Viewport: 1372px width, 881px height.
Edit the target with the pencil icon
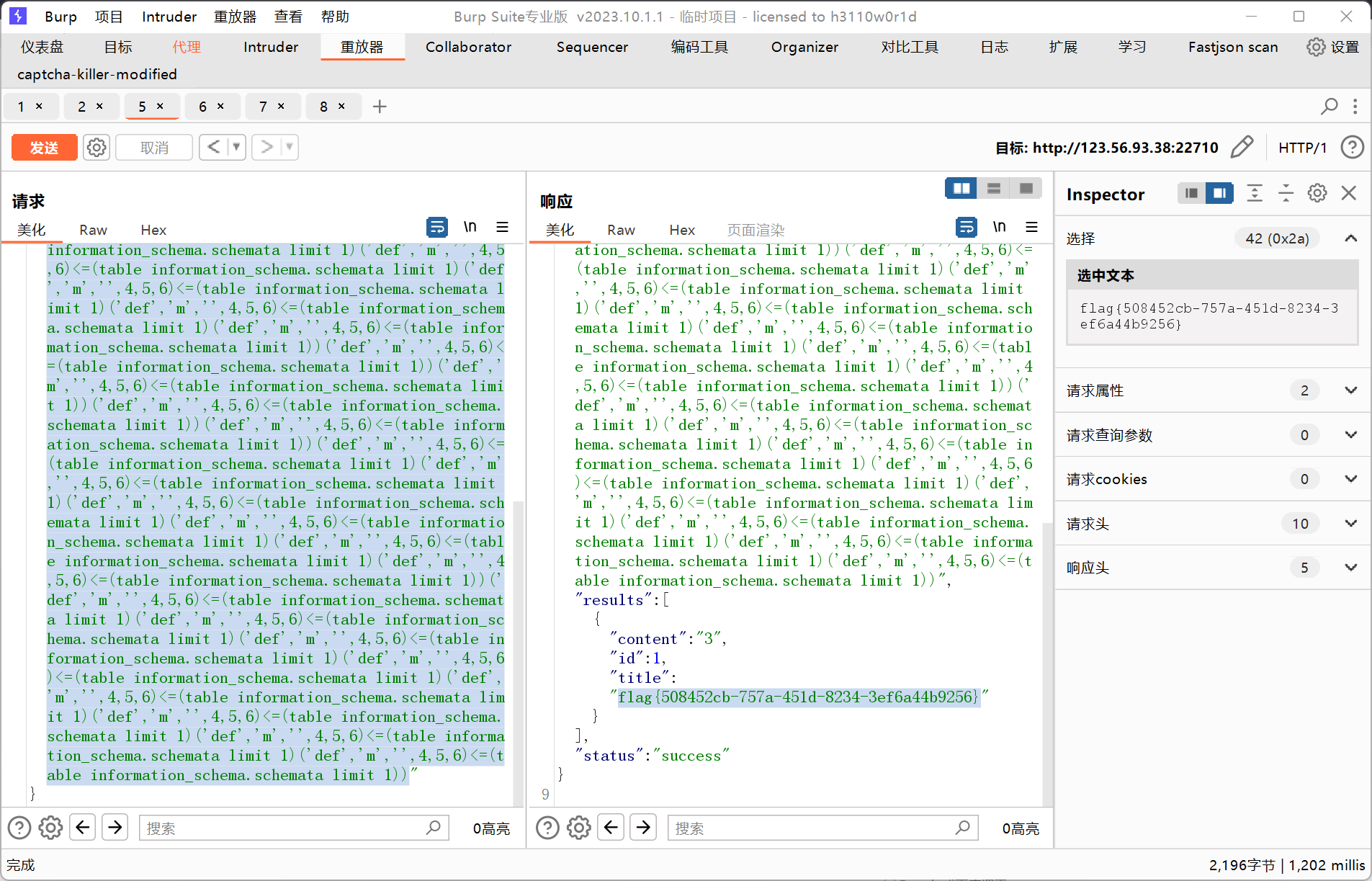coord(1242,147)
